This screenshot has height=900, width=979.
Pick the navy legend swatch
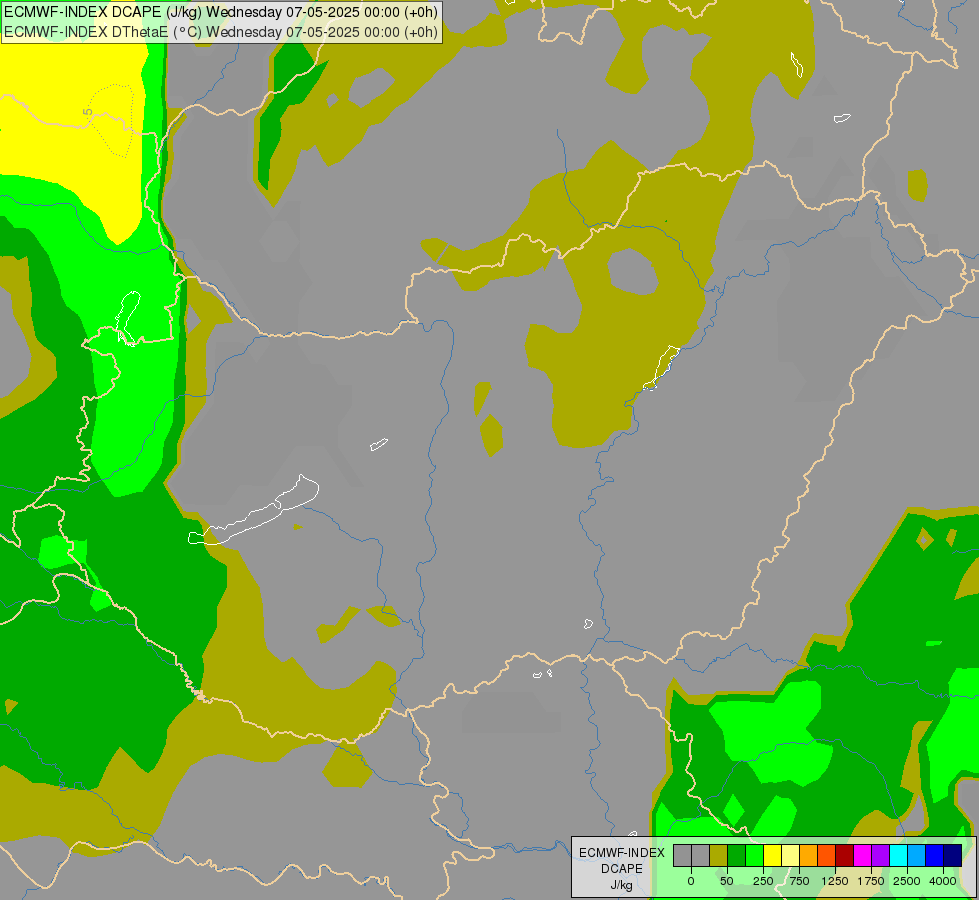953,855
